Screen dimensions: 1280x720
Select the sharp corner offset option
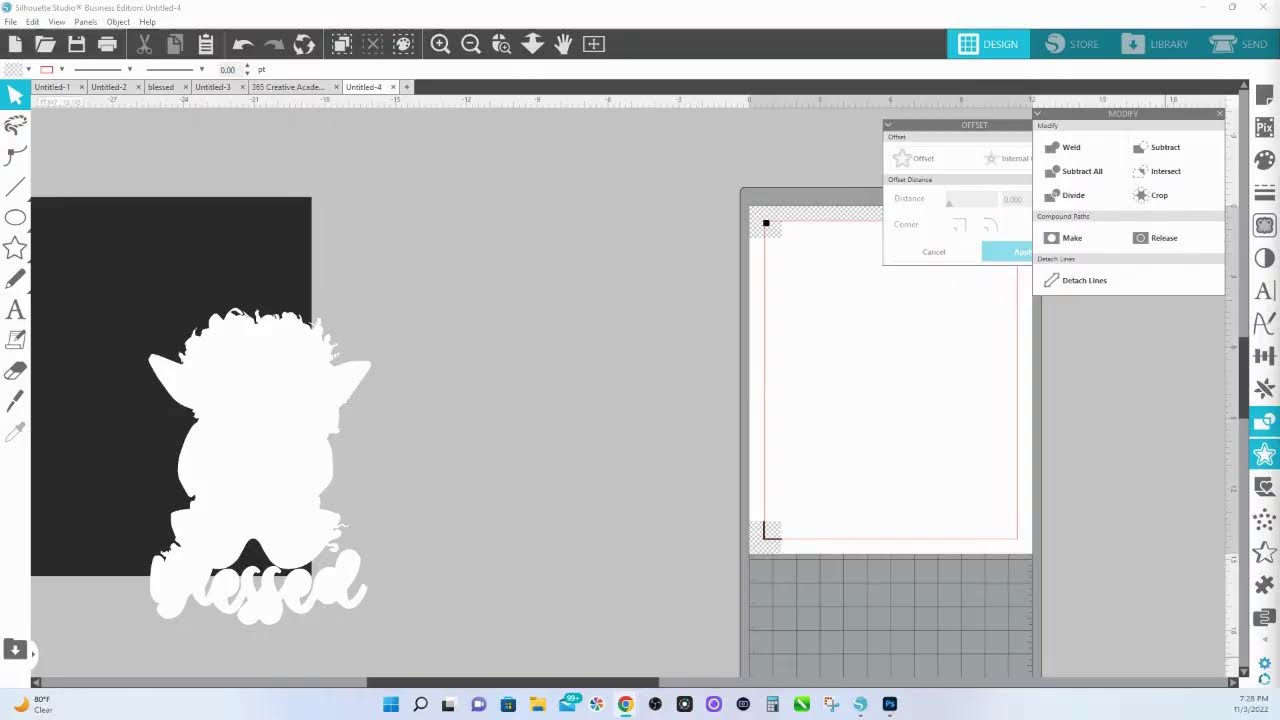coord(959,225)
